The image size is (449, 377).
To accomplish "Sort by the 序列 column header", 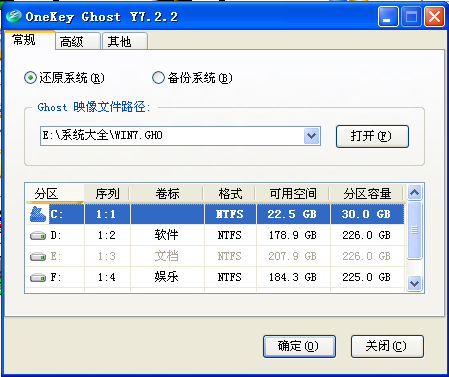I will coord(107,193).
